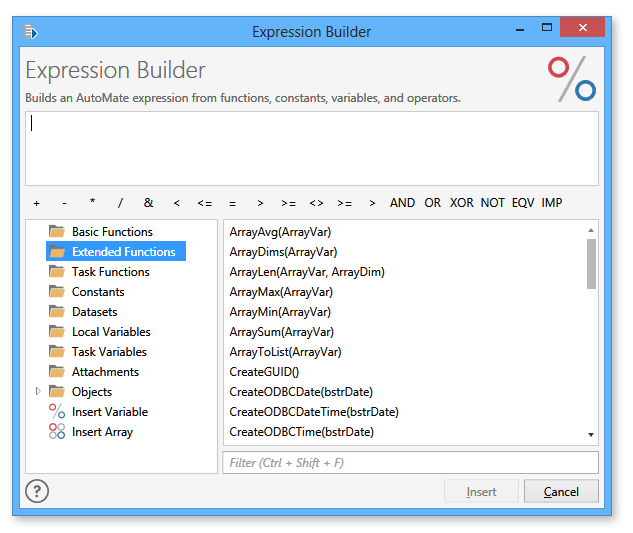The width and height of the screenshot is (633, 533).
Task: Expand the Objects tree node
Action: 38,392
